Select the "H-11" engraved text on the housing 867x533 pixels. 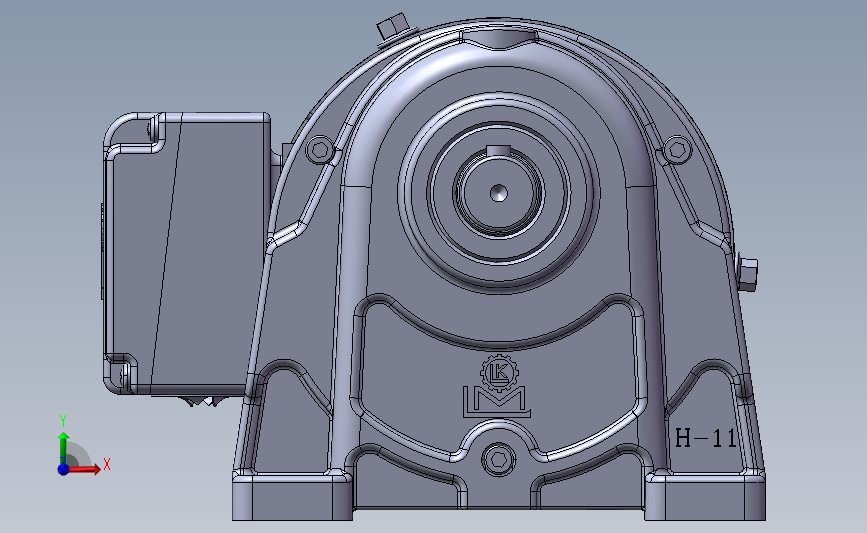pyautogui.click(x=706, y=438)
